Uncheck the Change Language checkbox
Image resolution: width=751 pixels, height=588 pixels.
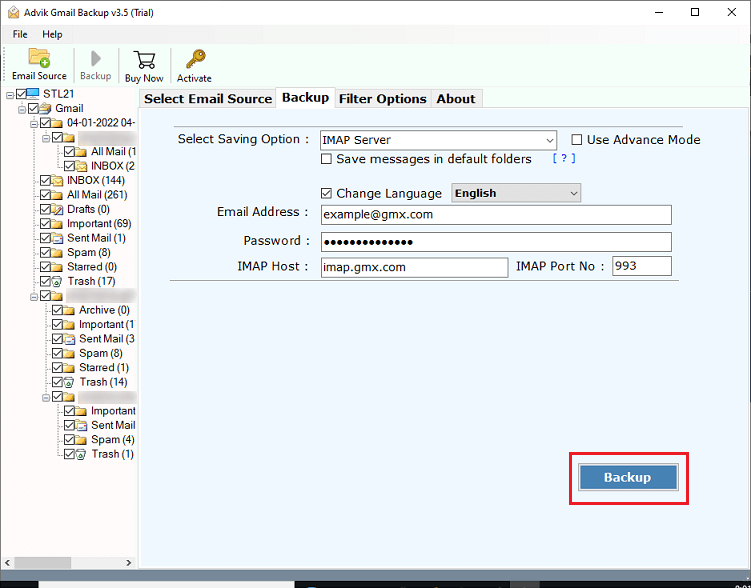pos(326,193)
